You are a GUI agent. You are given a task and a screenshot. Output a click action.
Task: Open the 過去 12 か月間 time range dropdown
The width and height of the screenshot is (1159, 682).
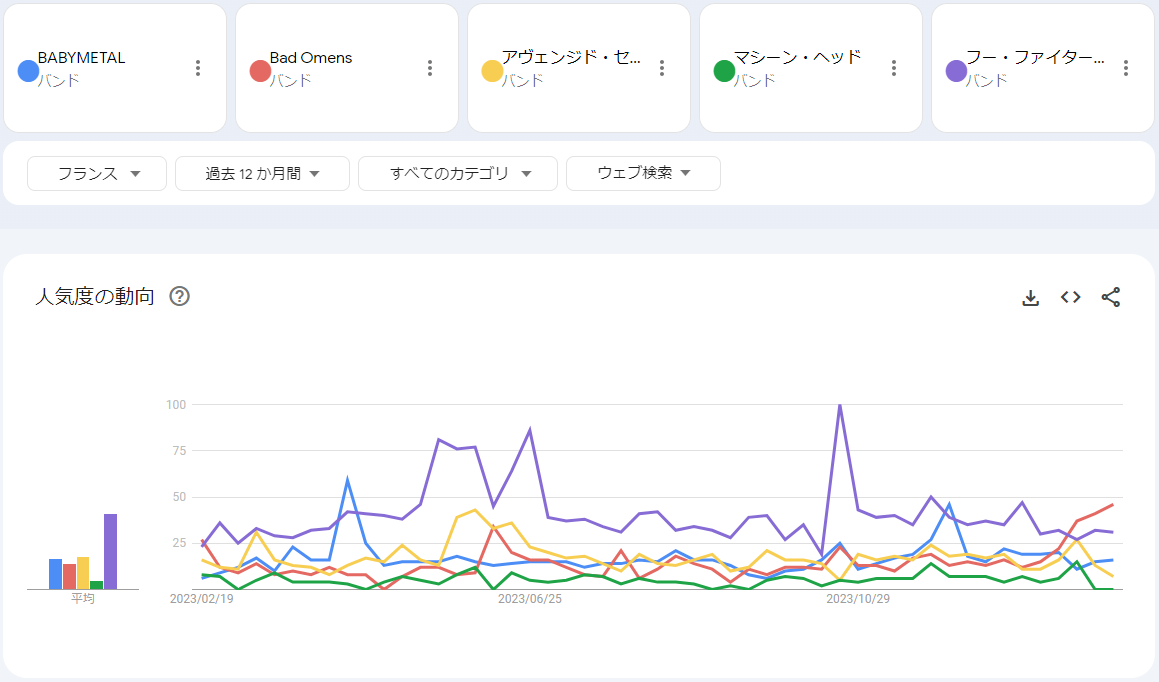262,174
